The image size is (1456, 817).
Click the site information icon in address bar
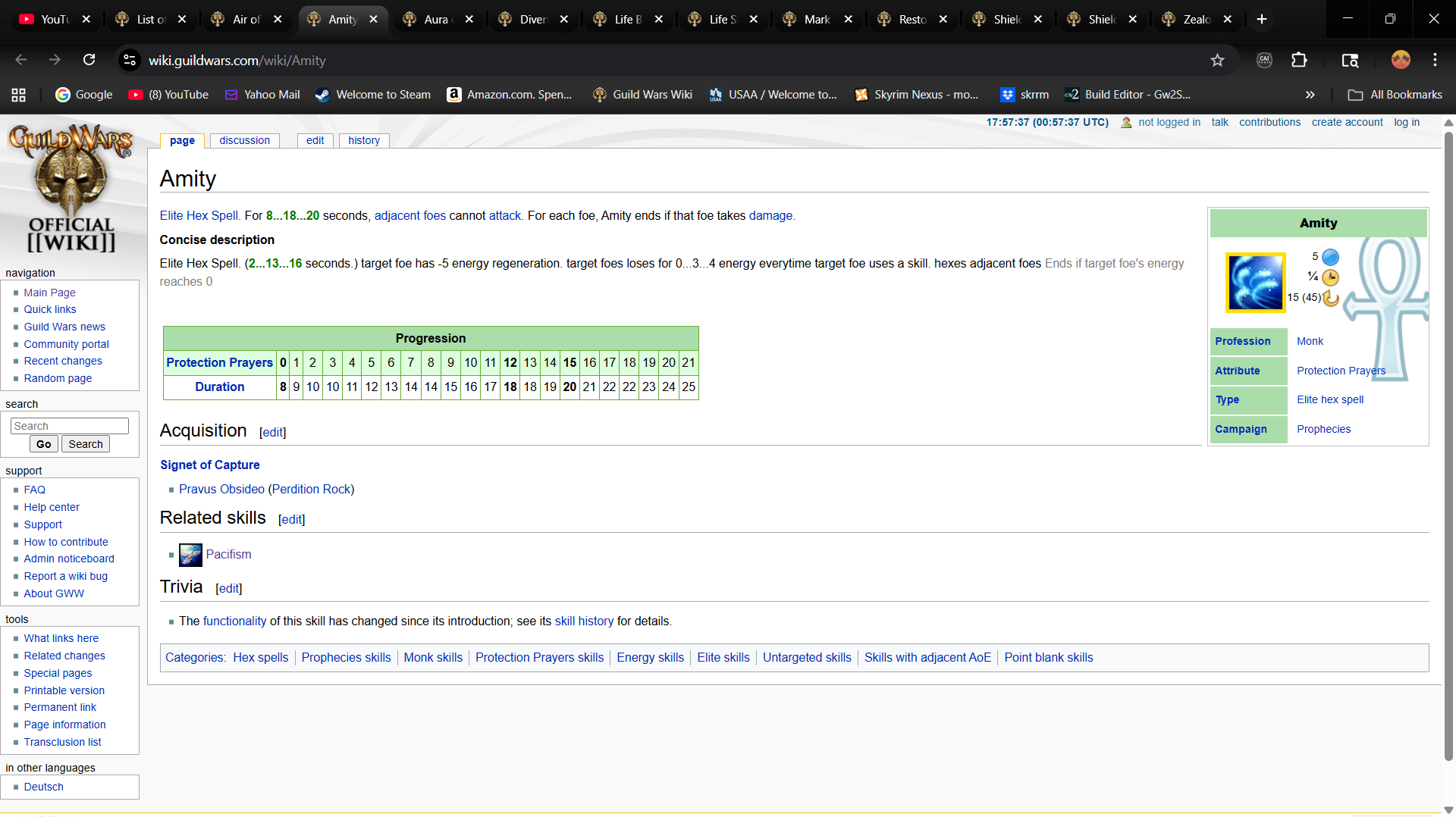coord(130,60)
